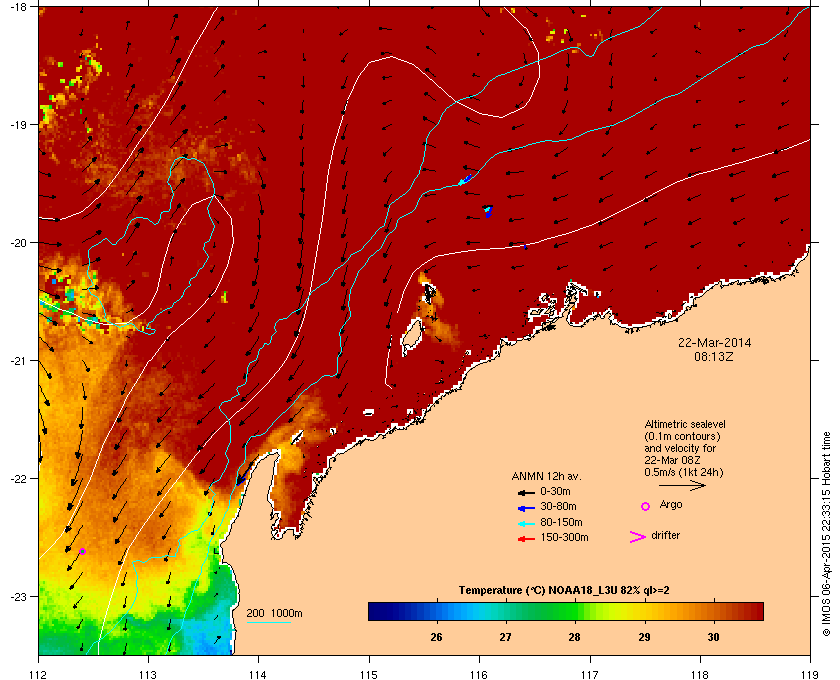The height and width of the screenshot is (680, 840).
Task: Click the longitude 119 axis label
Action: click(810, 675)
